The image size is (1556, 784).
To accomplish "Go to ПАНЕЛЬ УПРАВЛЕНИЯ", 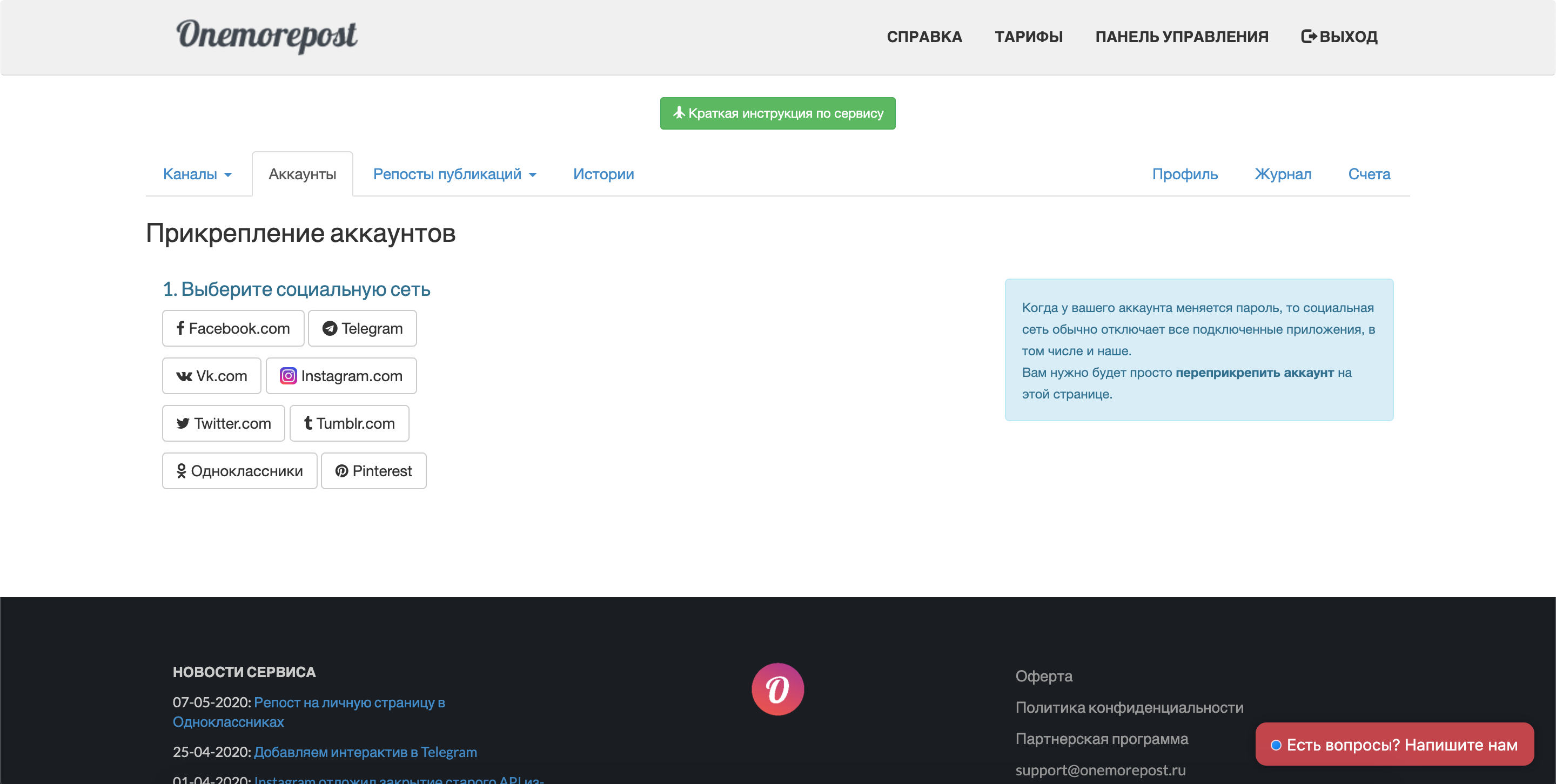I will [1182, 37].
